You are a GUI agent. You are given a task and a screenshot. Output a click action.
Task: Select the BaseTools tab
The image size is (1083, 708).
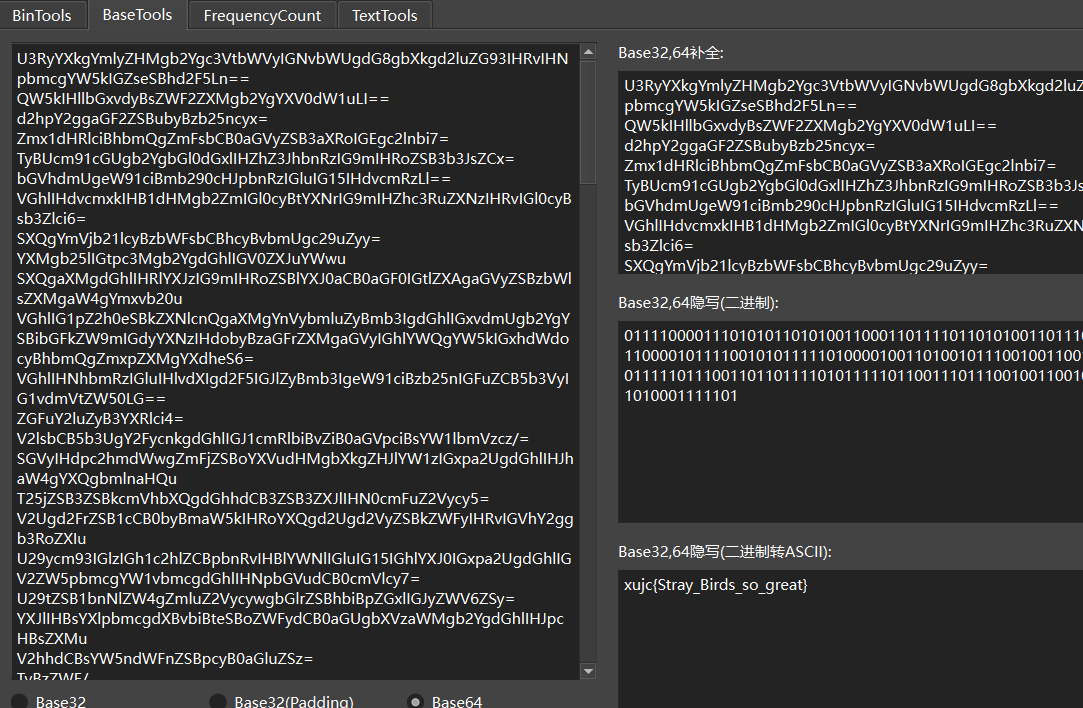[137, 15]
